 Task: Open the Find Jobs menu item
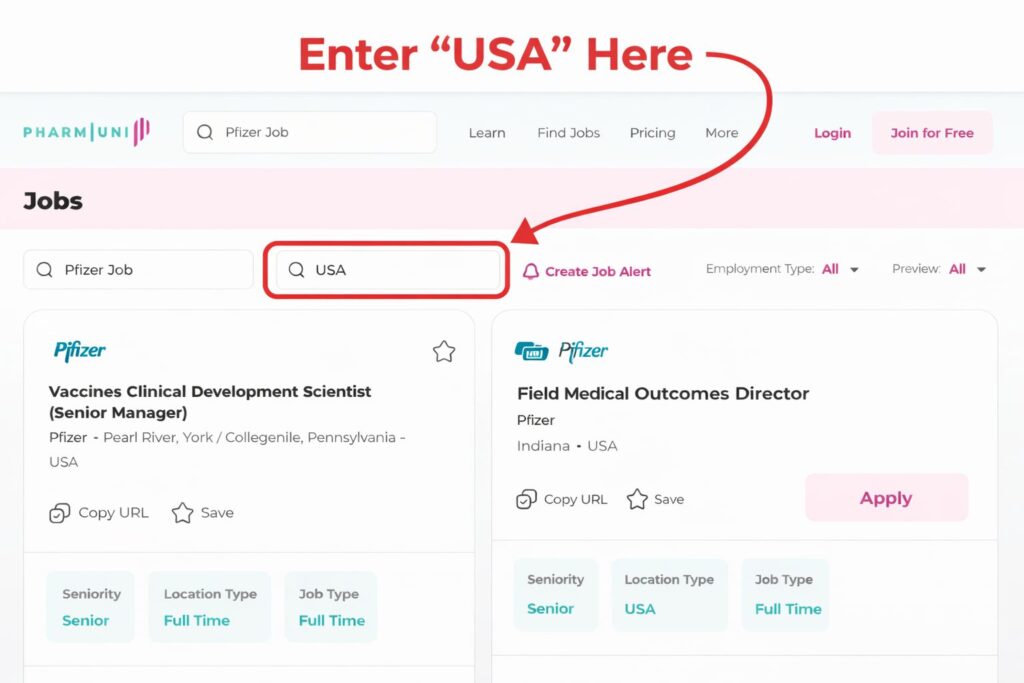[x=568, y=133]
